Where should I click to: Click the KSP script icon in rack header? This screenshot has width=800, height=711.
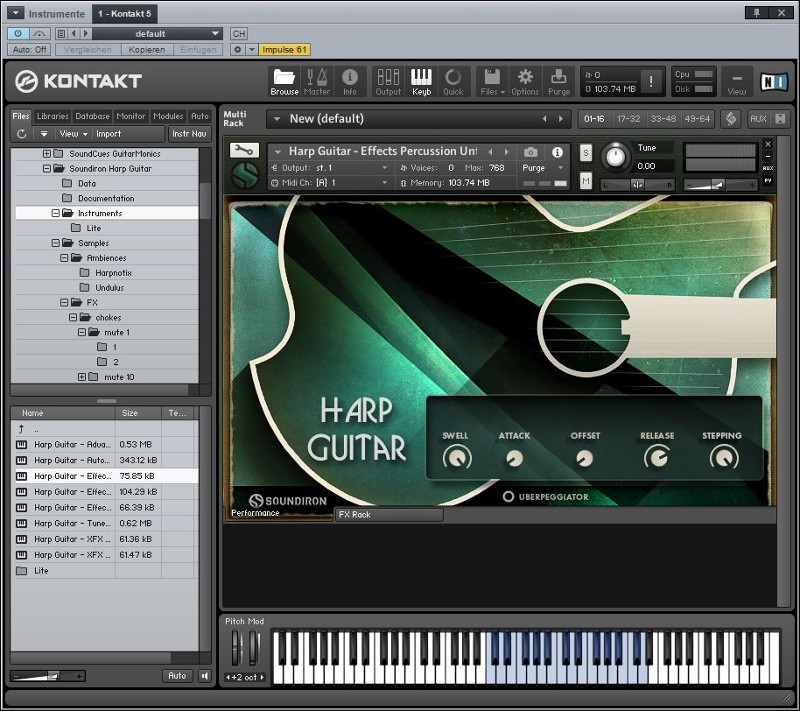(x=731, y=119)
